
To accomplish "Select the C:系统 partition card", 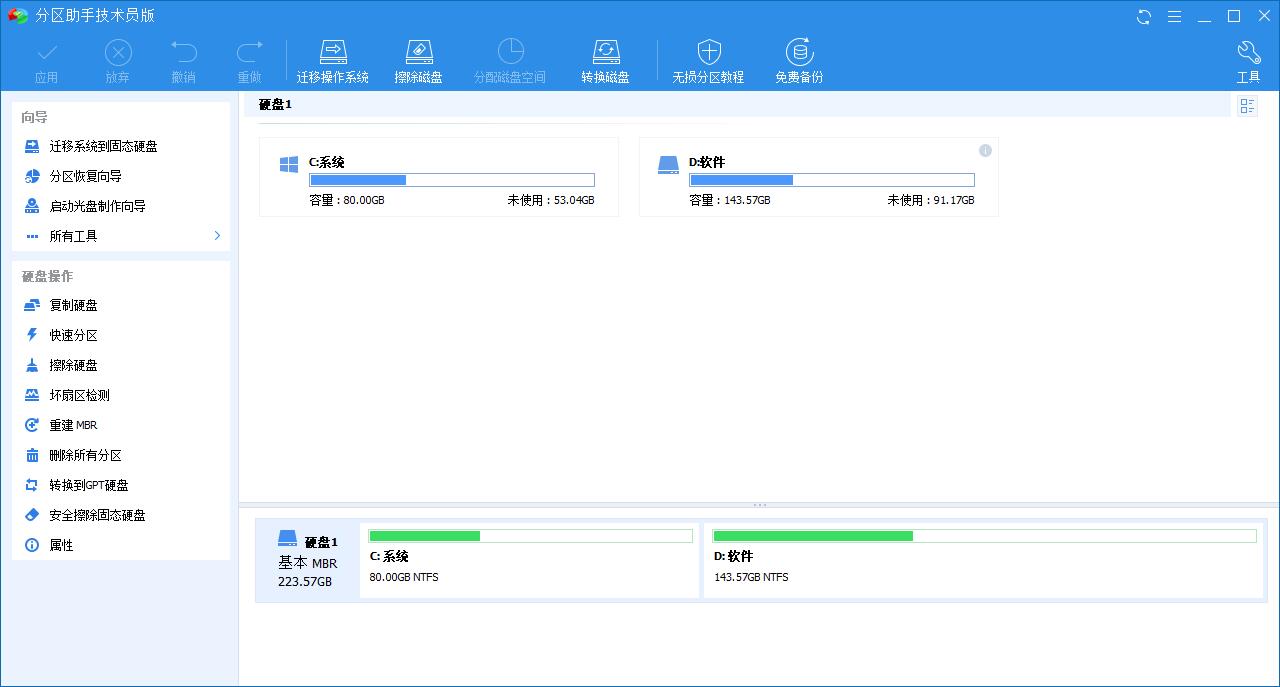I will click(x=439, y=177).
